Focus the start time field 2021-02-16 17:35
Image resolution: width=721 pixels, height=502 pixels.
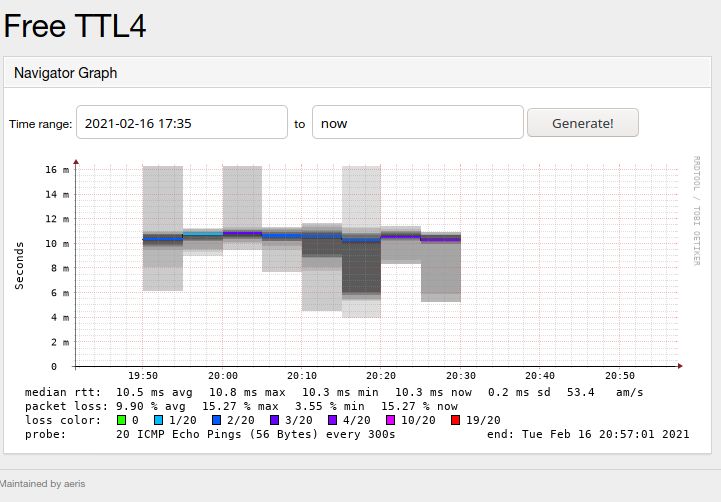click(182, 122)
